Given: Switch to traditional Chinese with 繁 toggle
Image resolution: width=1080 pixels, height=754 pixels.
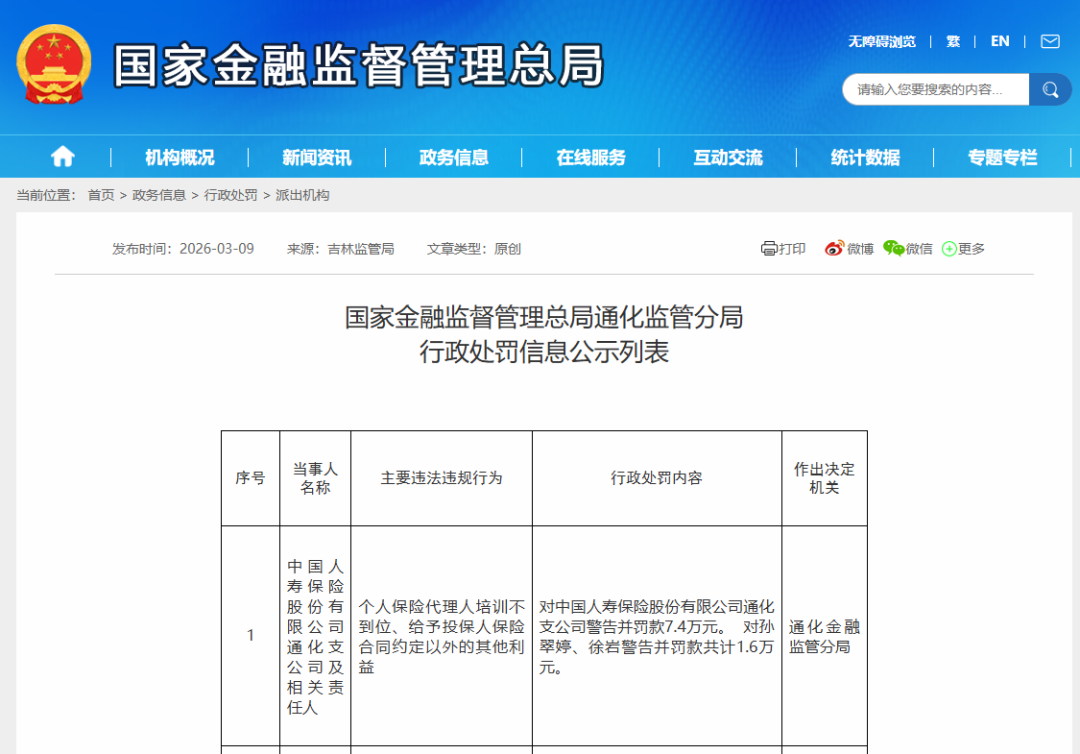Looking at the screenshot, I should pyautogui.click(x=953, y=41).
